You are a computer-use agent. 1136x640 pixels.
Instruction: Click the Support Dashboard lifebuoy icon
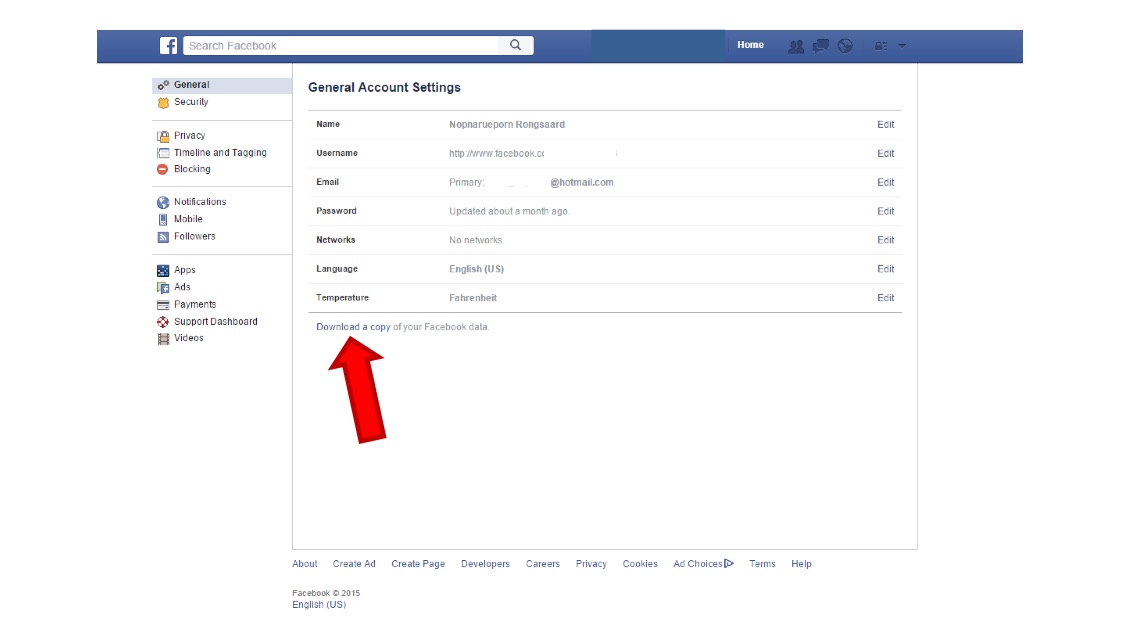coord(163,322)
